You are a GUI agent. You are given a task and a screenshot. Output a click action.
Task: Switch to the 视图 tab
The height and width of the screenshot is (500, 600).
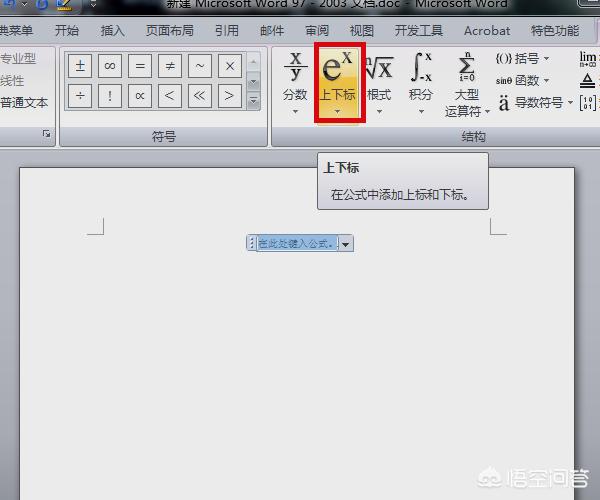(362, 30)
